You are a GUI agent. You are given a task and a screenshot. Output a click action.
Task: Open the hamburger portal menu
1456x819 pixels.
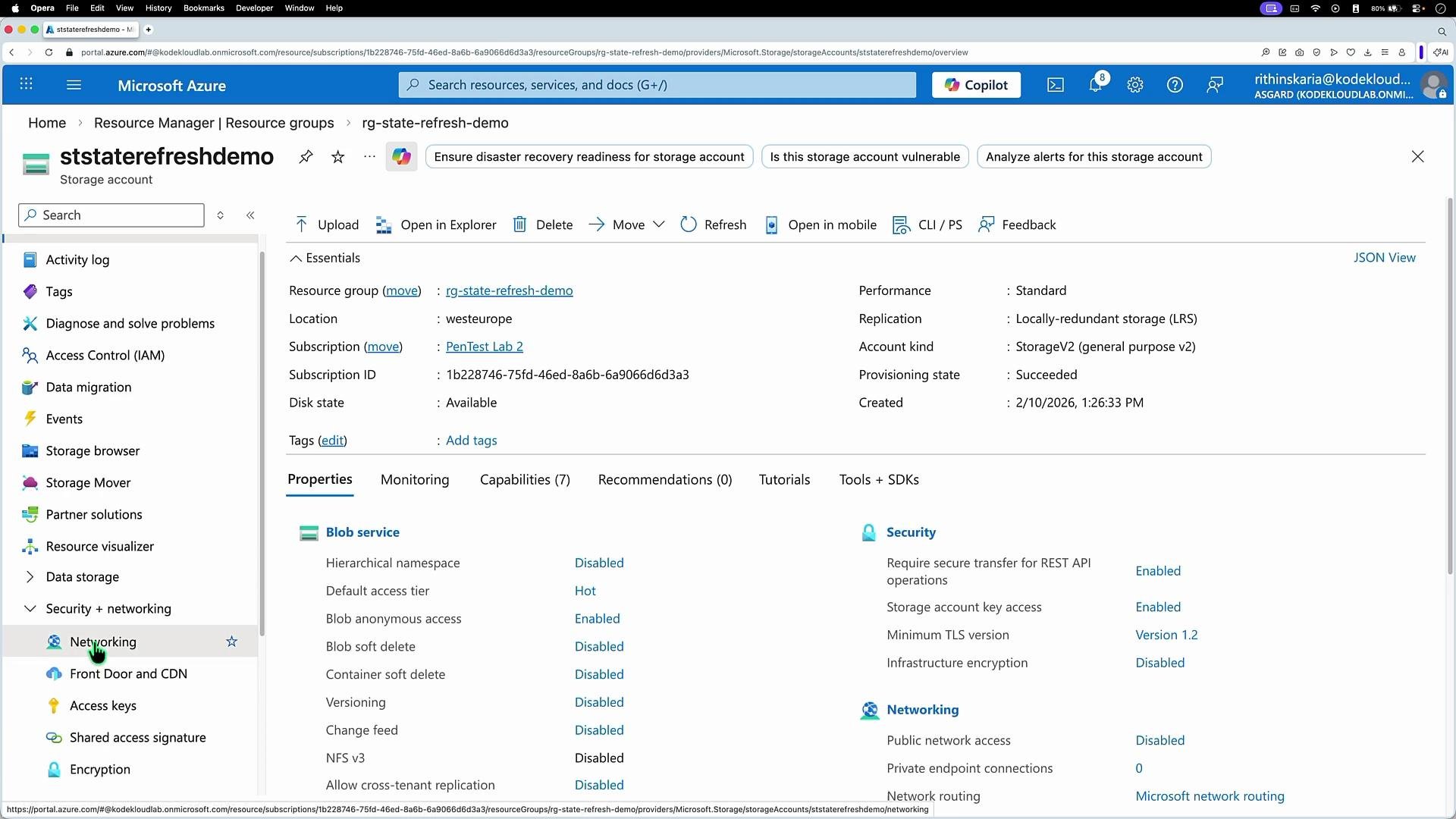[x=74, y=84]
